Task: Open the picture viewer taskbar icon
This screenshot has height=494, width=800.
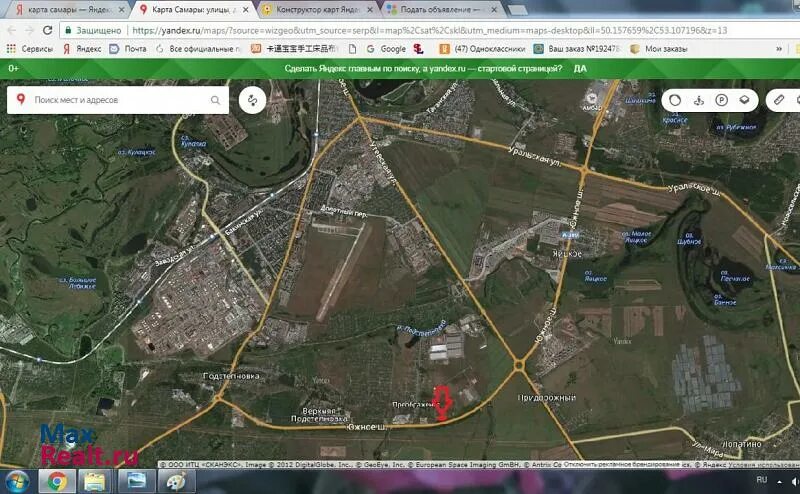Action: [135, 482]
